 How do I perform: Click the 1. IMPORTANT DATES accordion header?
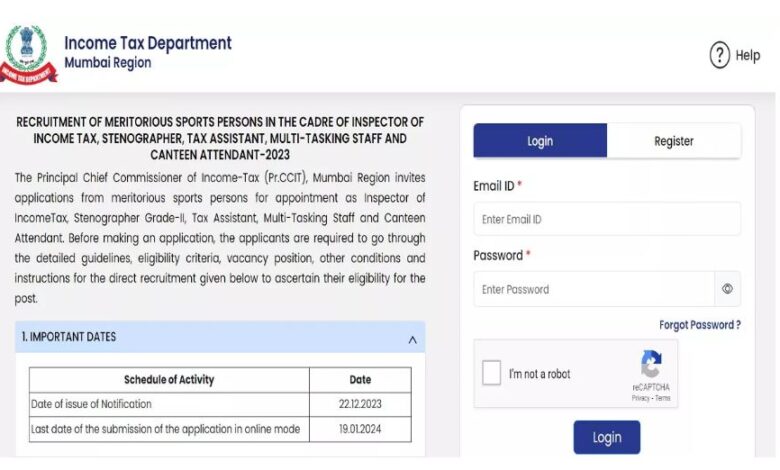click(x=220, y=337)
